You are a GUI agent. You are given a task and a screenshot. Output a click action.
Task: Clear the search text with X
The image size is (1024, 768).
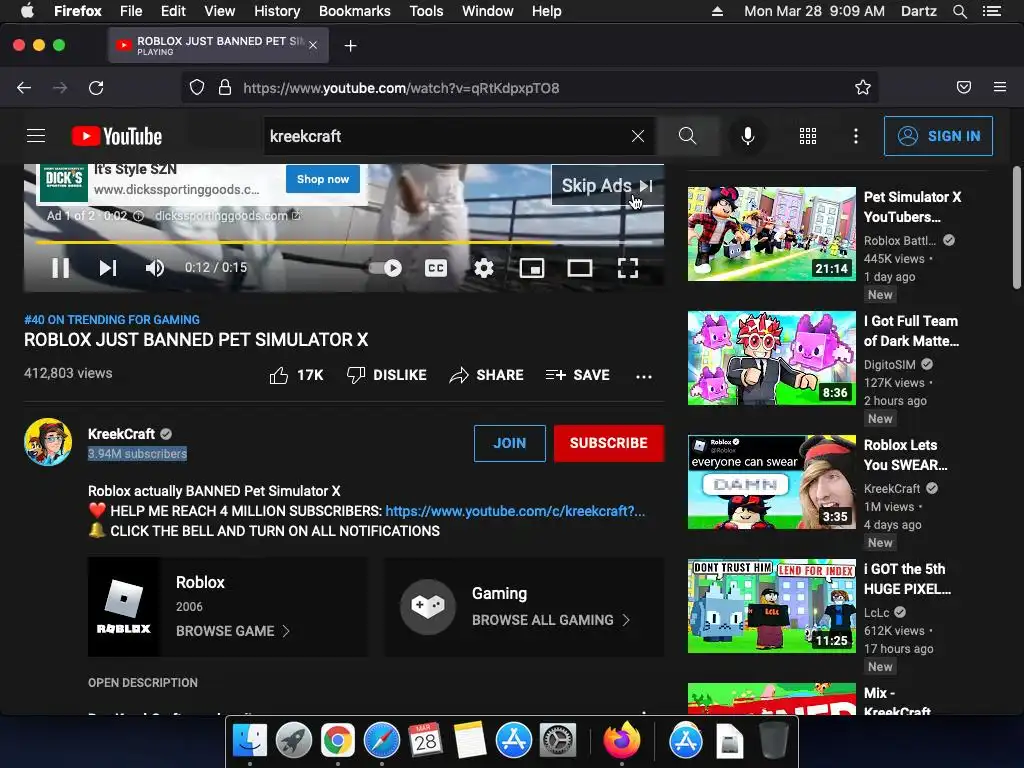[x=638, y=136]
